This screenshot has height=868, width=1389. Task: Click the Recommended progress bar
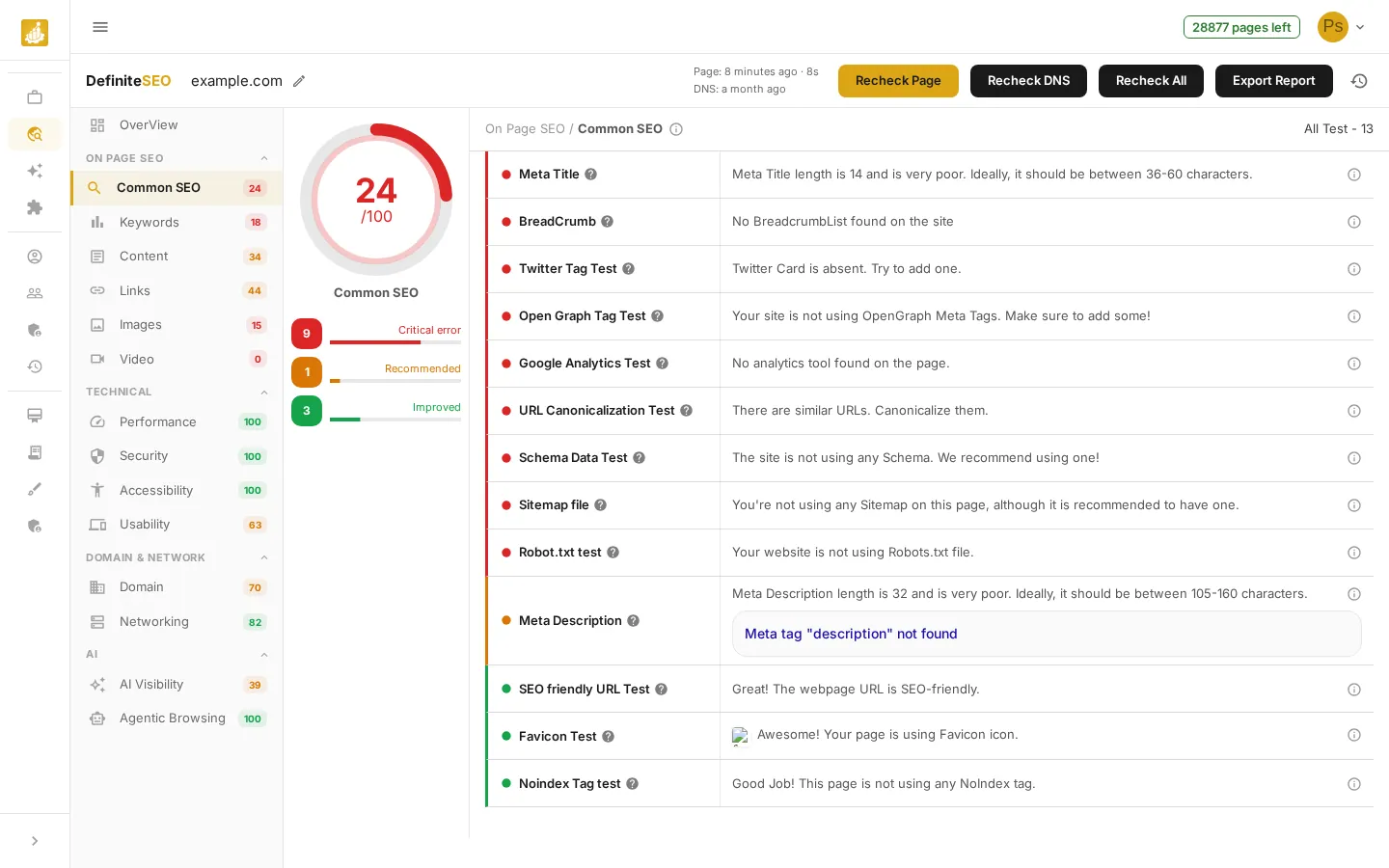tap(395, 381)
